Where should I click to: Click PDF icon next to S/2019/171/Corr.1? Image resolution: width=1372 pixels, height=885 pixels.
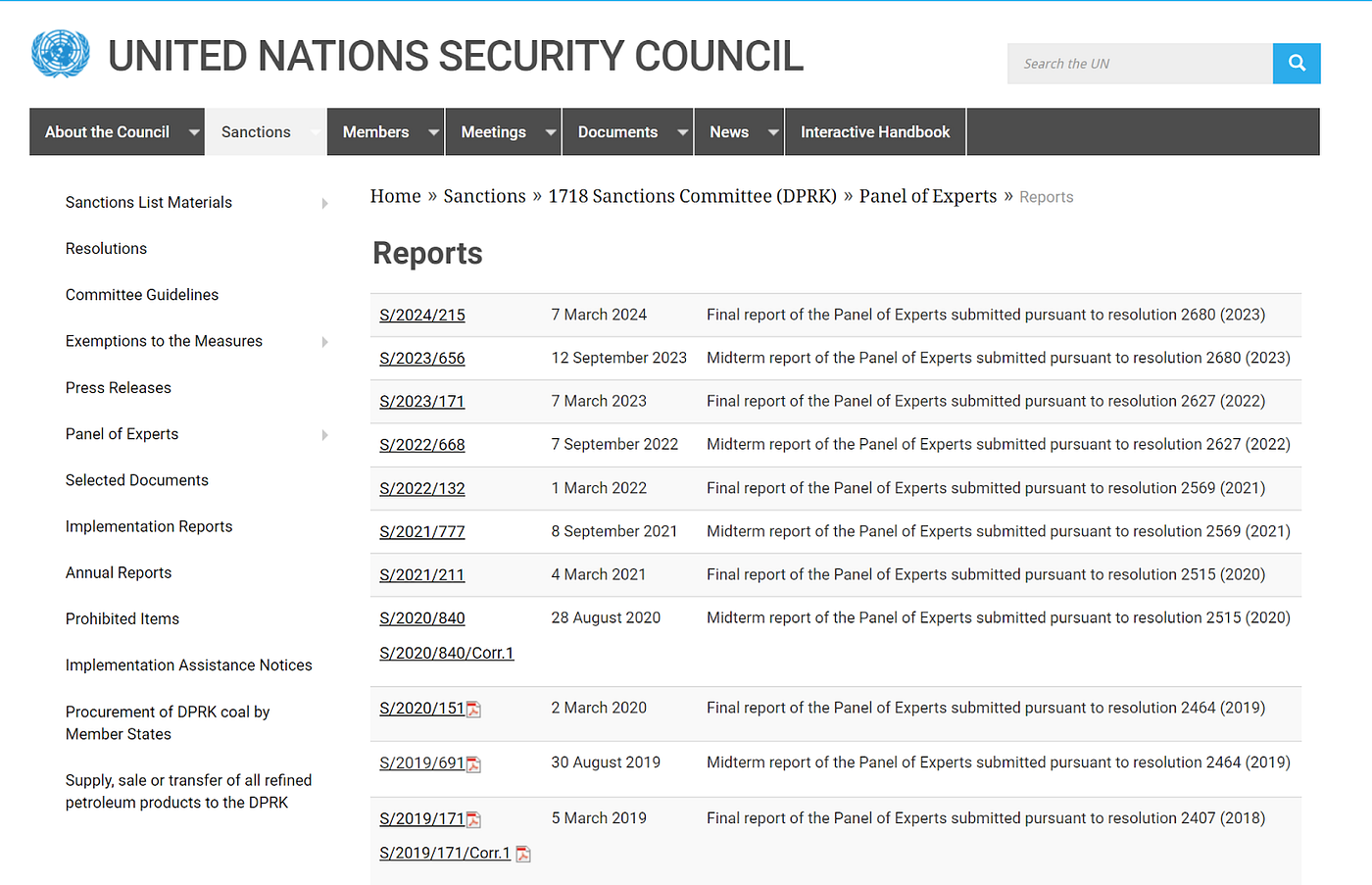[x=523, y=855]
